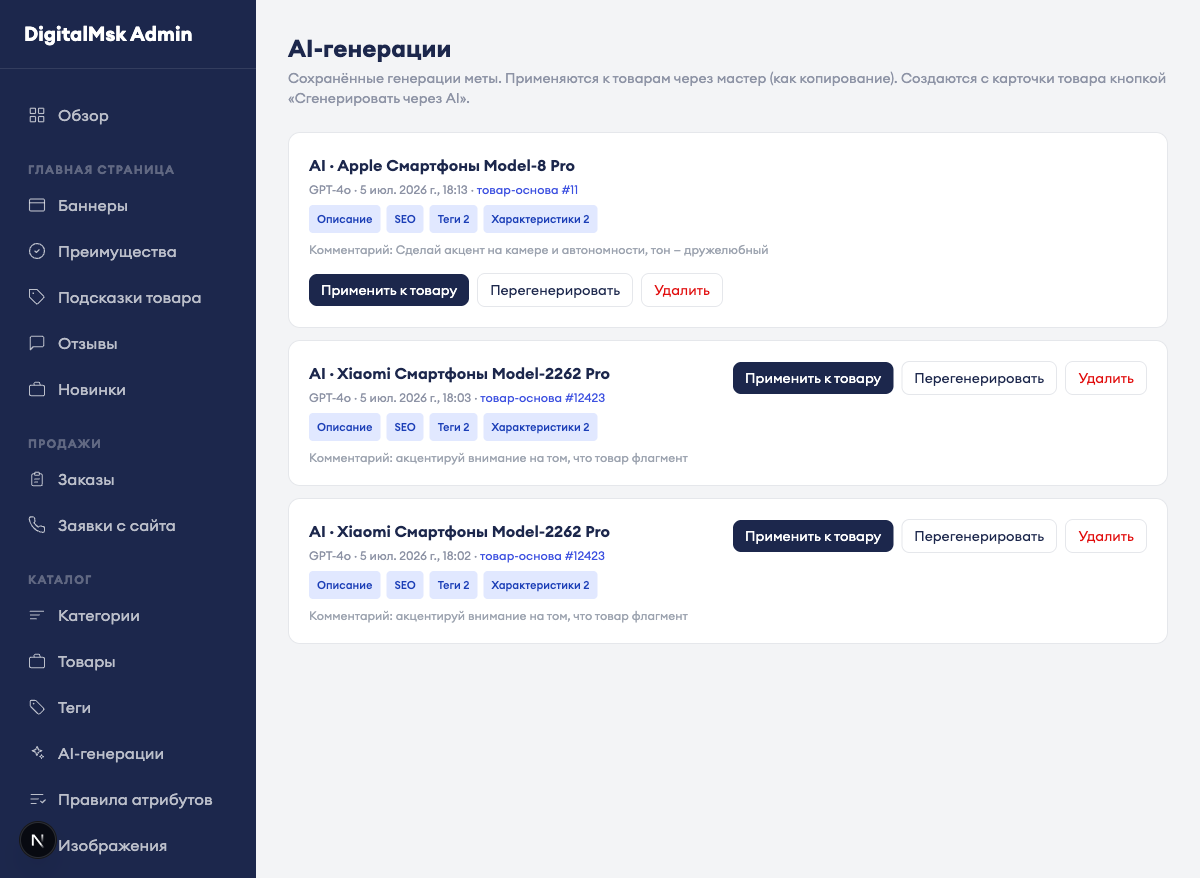Click the title AI · Apple Смартфоны Model-8 Pro
Screen dimensions: 1200x878
pyautogui.click(x=442, y=166)
